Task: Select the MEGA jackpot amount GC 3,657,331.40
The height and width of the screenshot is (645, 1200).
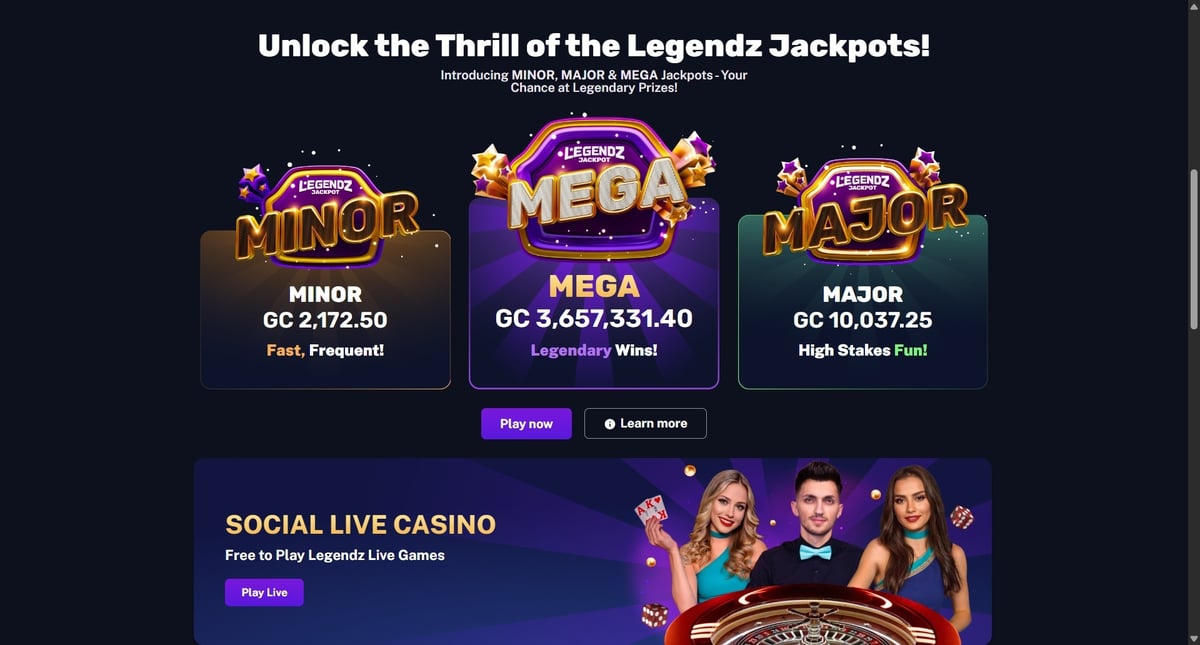Action: click(x=594, y=318)
